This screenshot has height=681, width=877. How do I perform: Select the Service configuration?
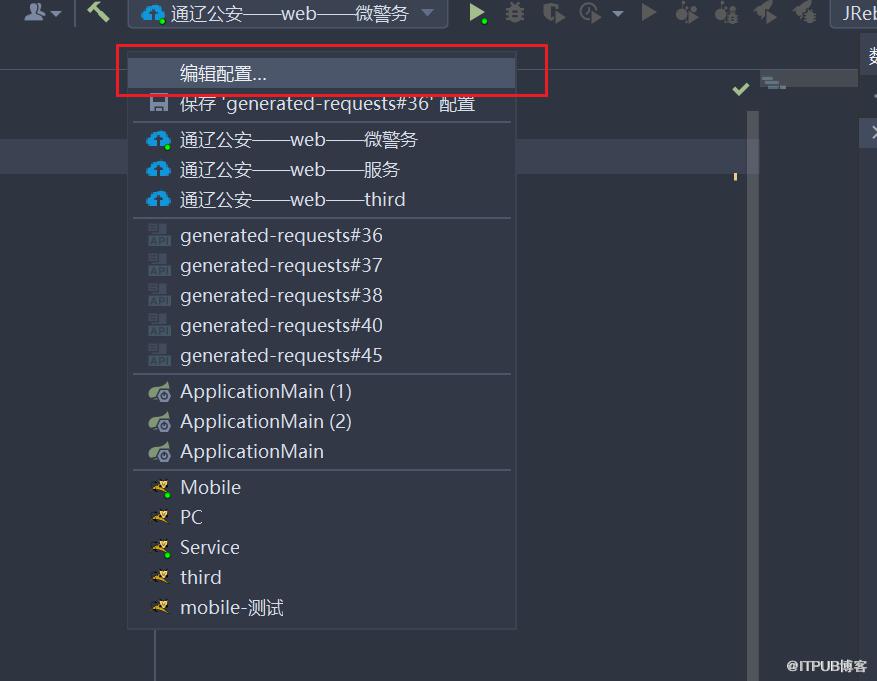[322, 547]
